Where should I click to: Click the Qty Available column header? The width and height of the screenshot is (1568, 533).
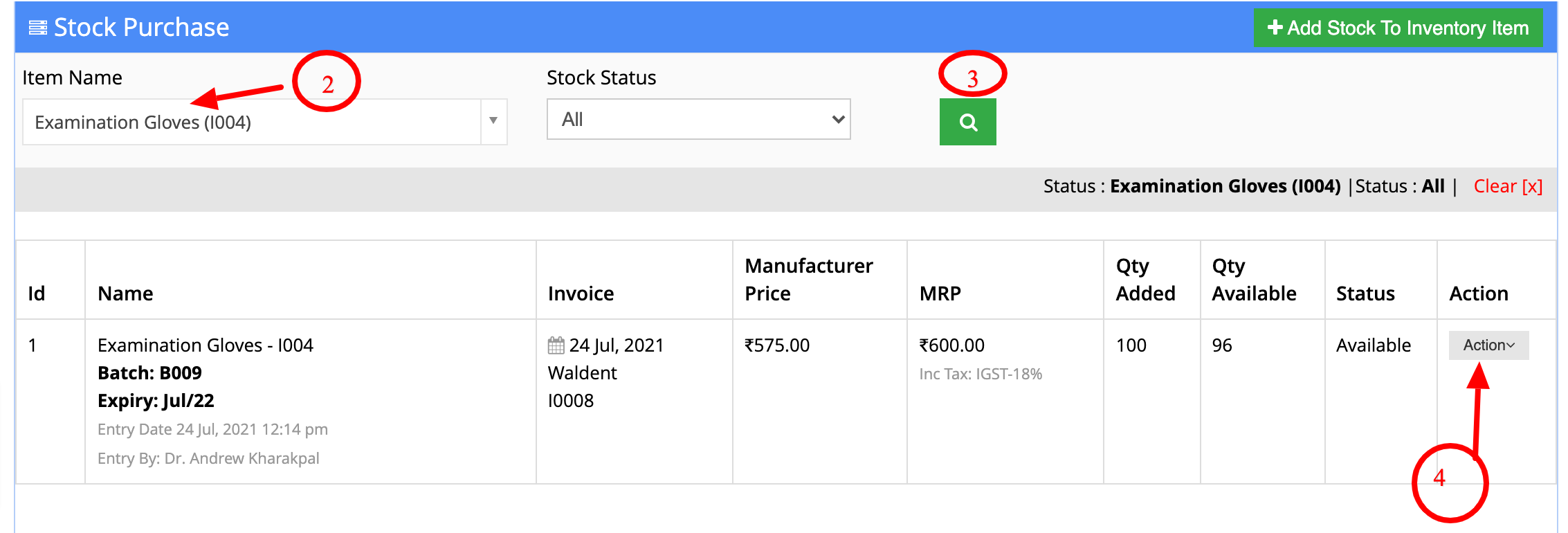coord(1254,280)
